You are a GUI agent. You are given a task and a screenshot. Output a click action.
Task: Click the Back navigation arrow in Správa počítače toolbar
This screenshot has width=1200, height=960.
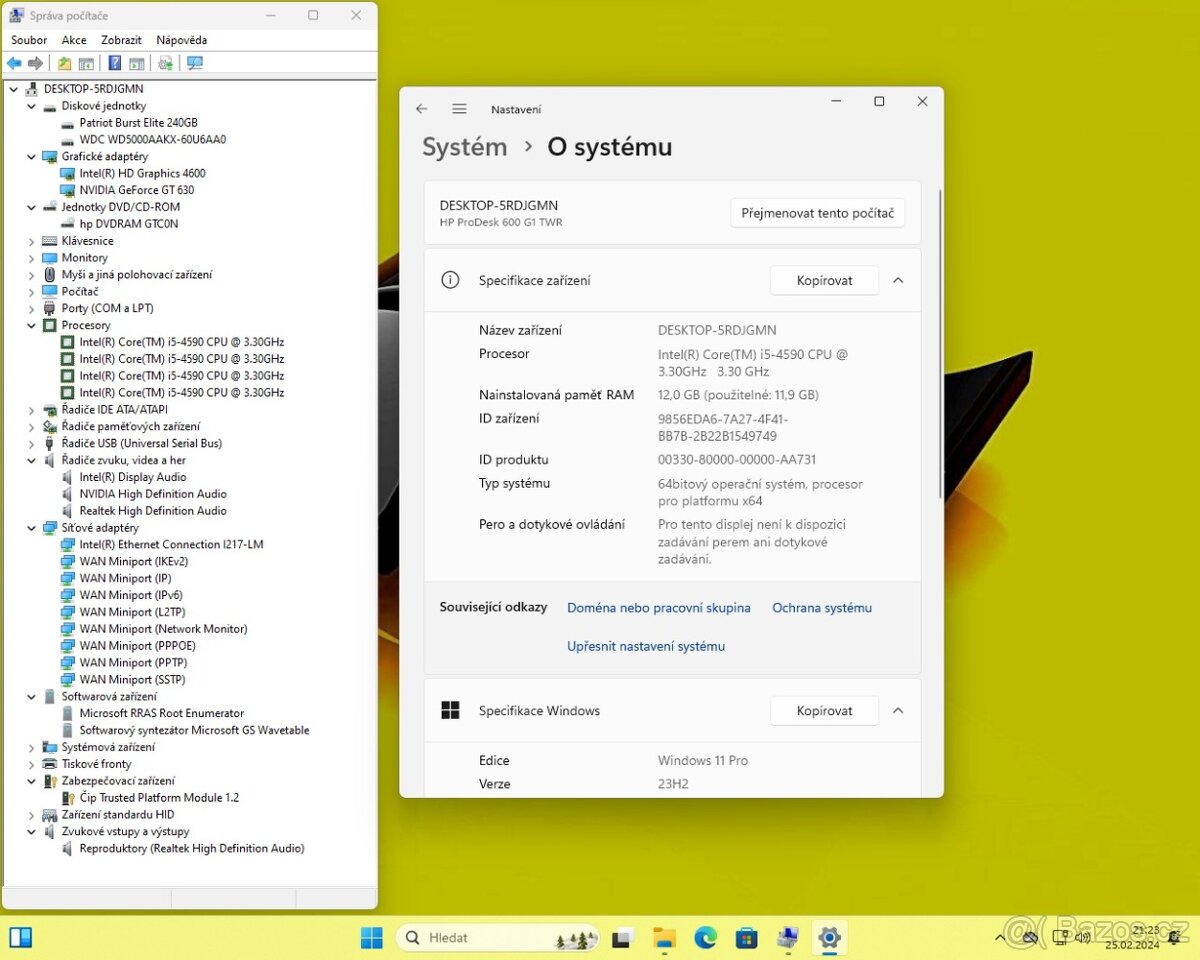13,62
